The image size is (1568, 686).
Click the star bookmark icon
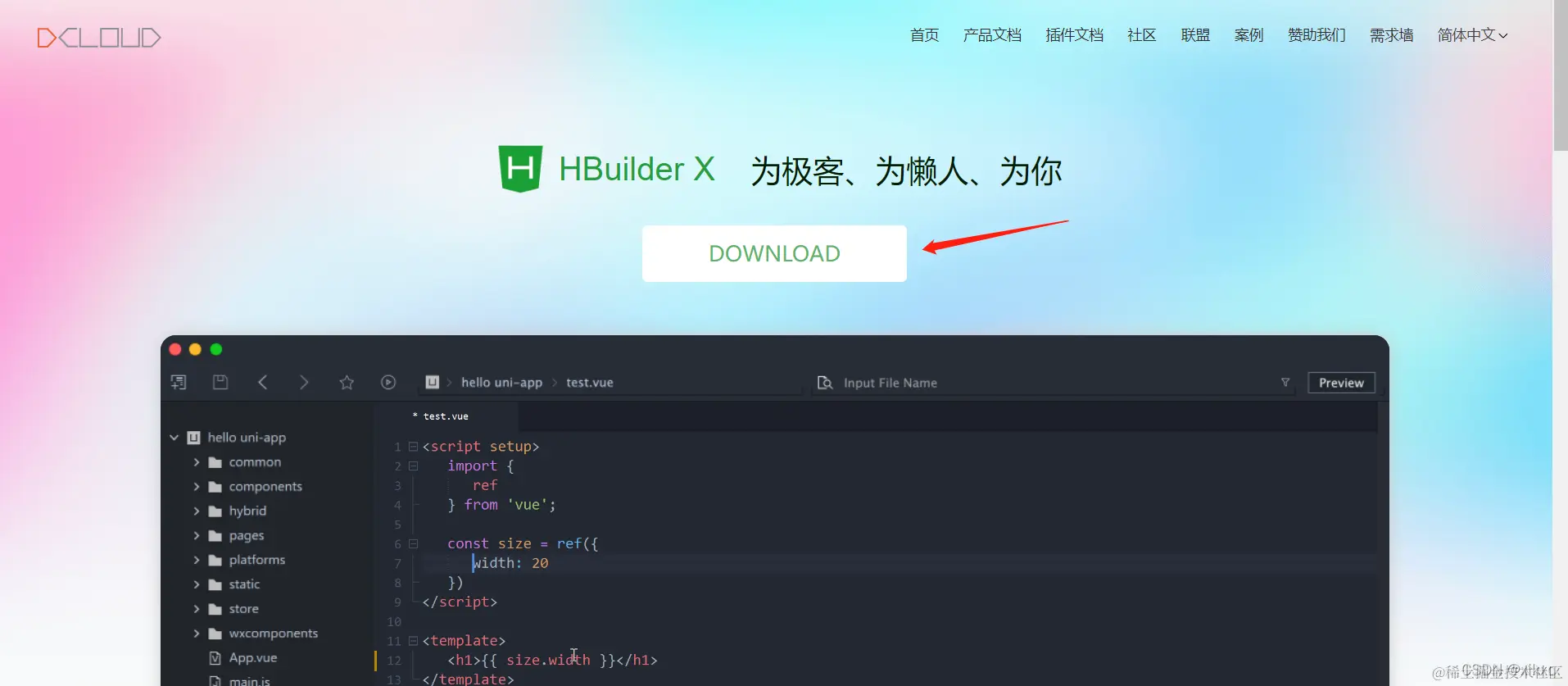click(x=347, y=382)
